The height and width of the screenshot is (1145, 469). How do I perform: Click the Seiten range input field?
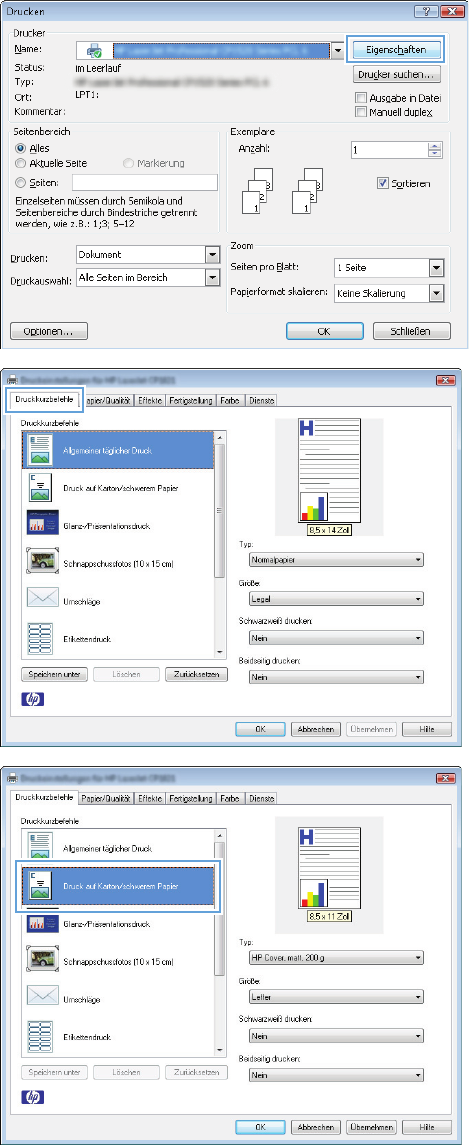tap(144, 182)
